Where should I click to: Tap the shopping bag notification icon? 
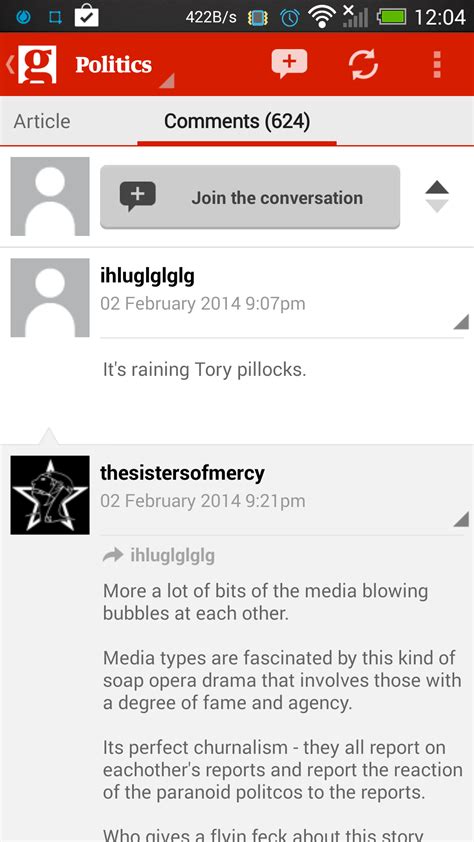(87, 16)
